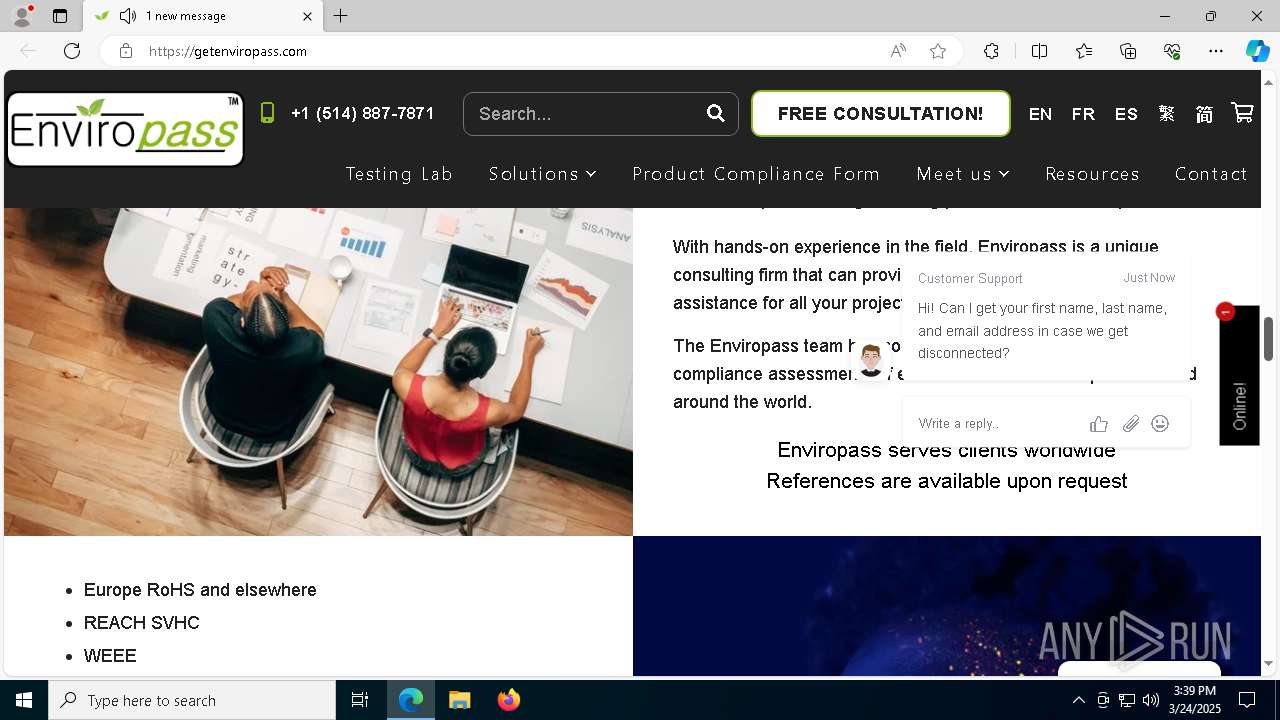Open Windows Start menu
This screenshot has width=1280, height=720.
point(24,700)
